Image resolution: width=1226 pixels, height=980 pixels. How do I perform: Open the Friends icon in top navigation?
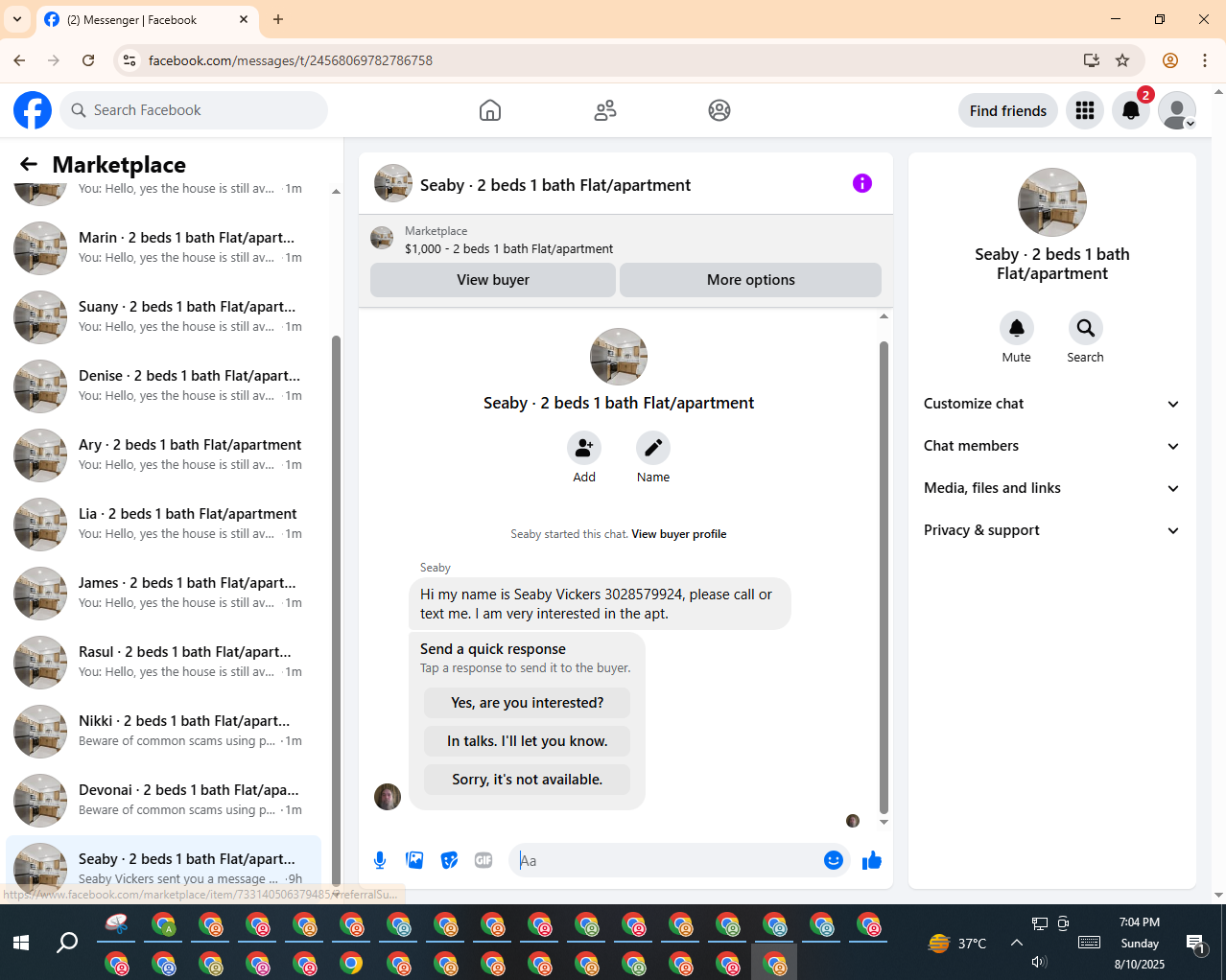605,110
